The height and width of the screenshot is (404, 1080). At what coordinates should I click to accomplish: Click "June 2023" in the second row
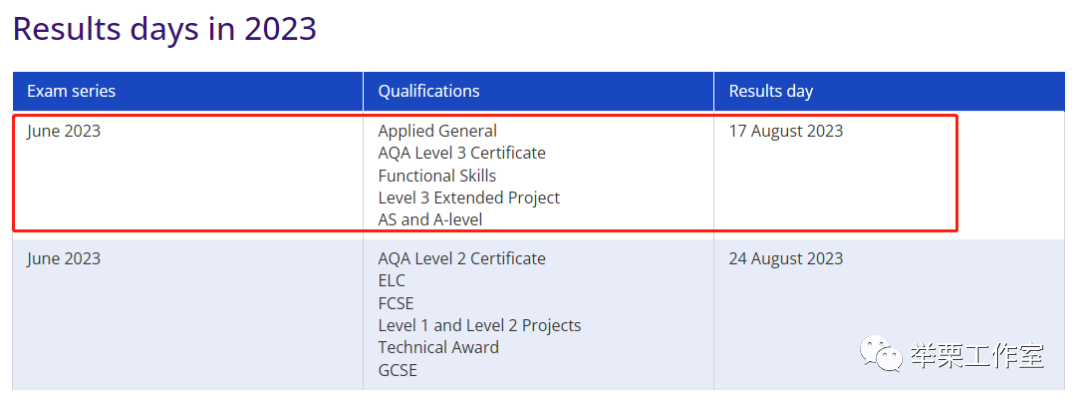(x=63, y=259)
